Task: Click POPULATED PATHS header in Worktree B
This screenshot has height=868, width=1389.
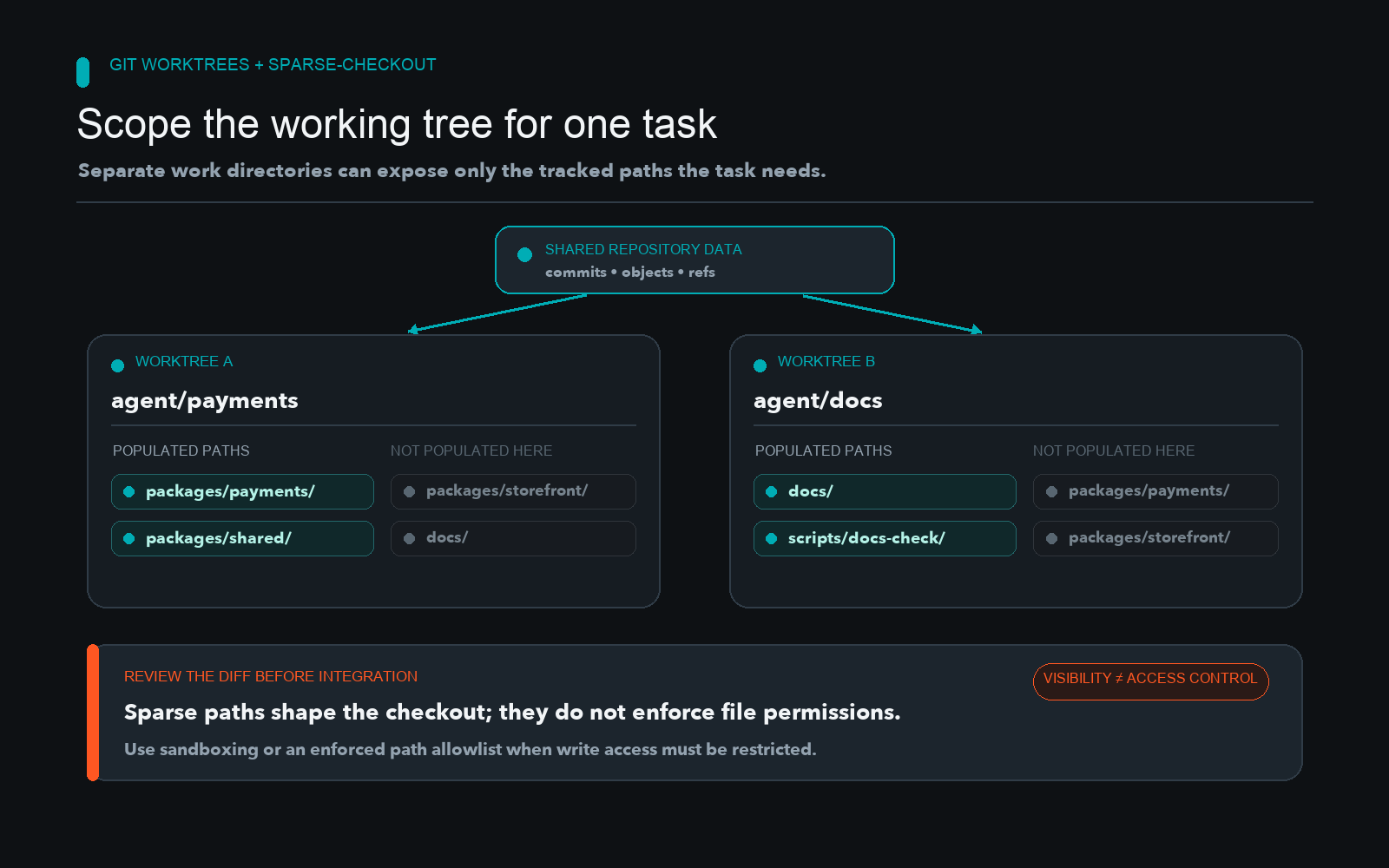Action: click(x=824, y=450)
